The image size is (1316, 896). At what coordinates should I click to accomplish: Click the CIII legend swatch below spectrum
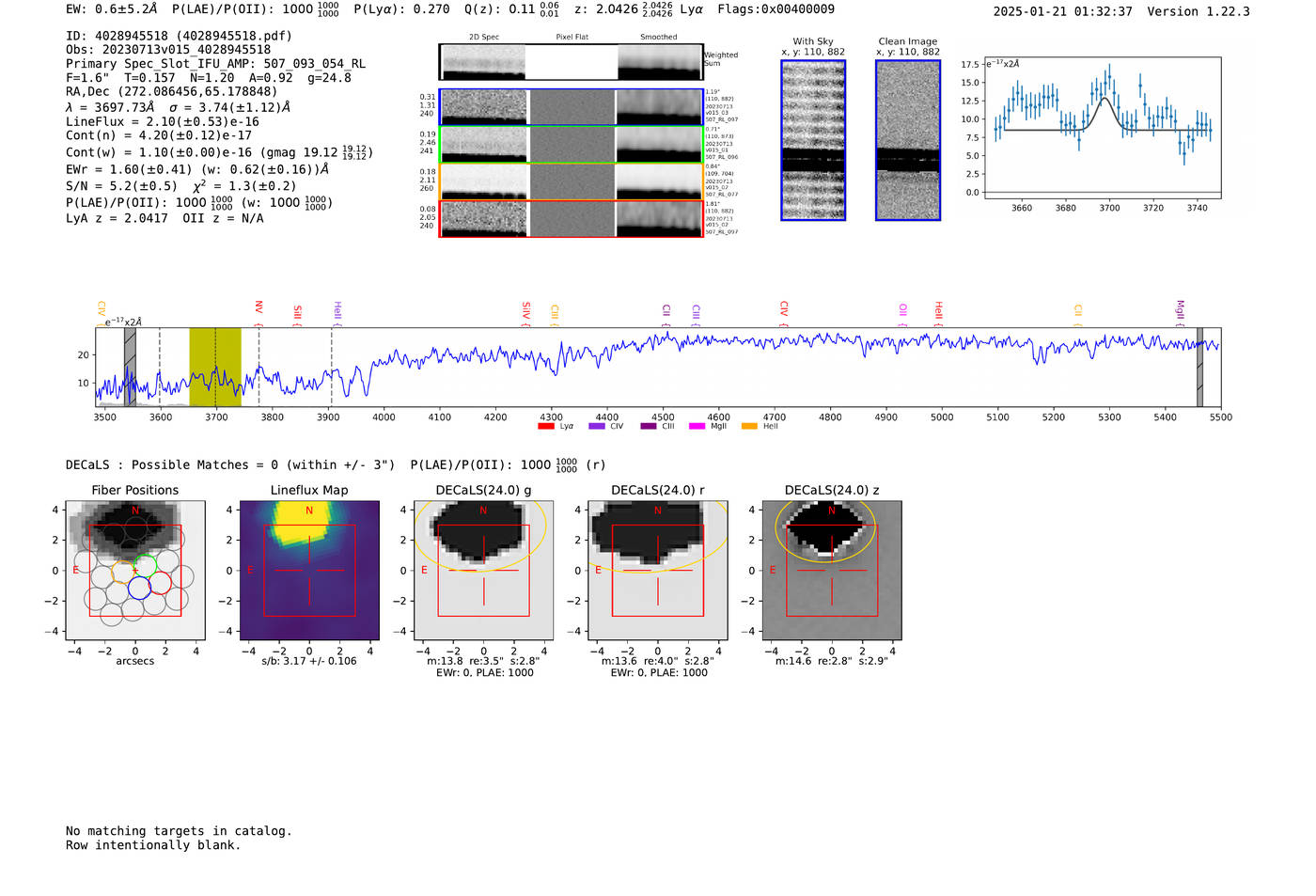coord(649,426)
